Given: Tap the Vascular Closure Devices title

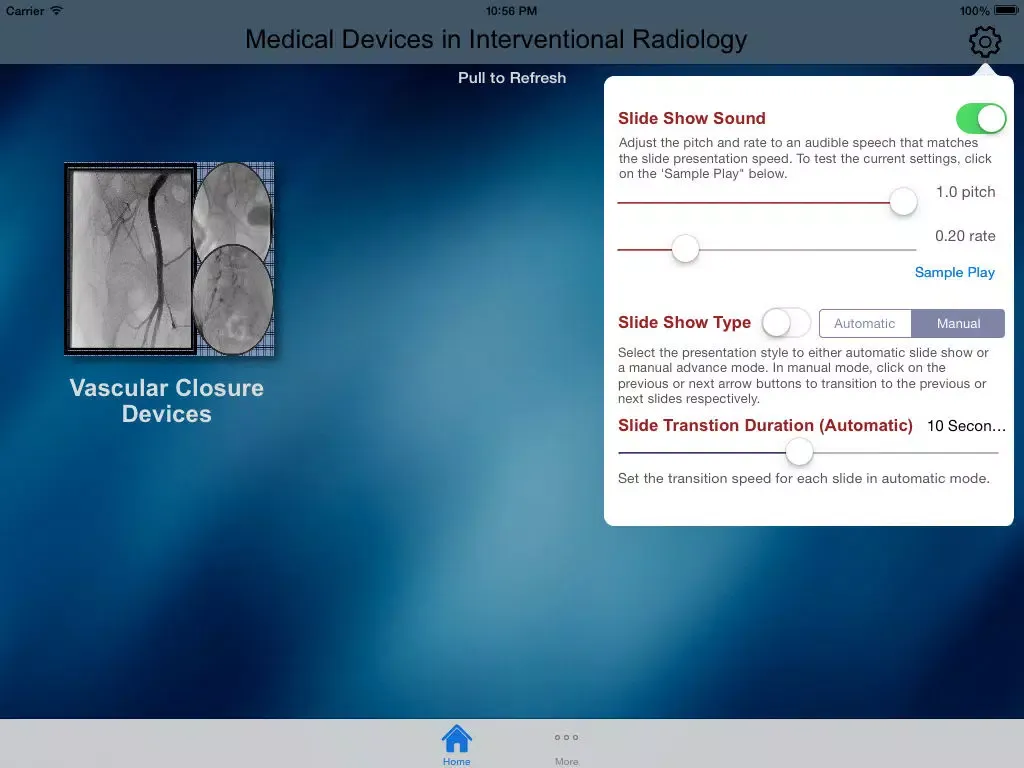Looking at the screenshot, I should pos(167,401).
